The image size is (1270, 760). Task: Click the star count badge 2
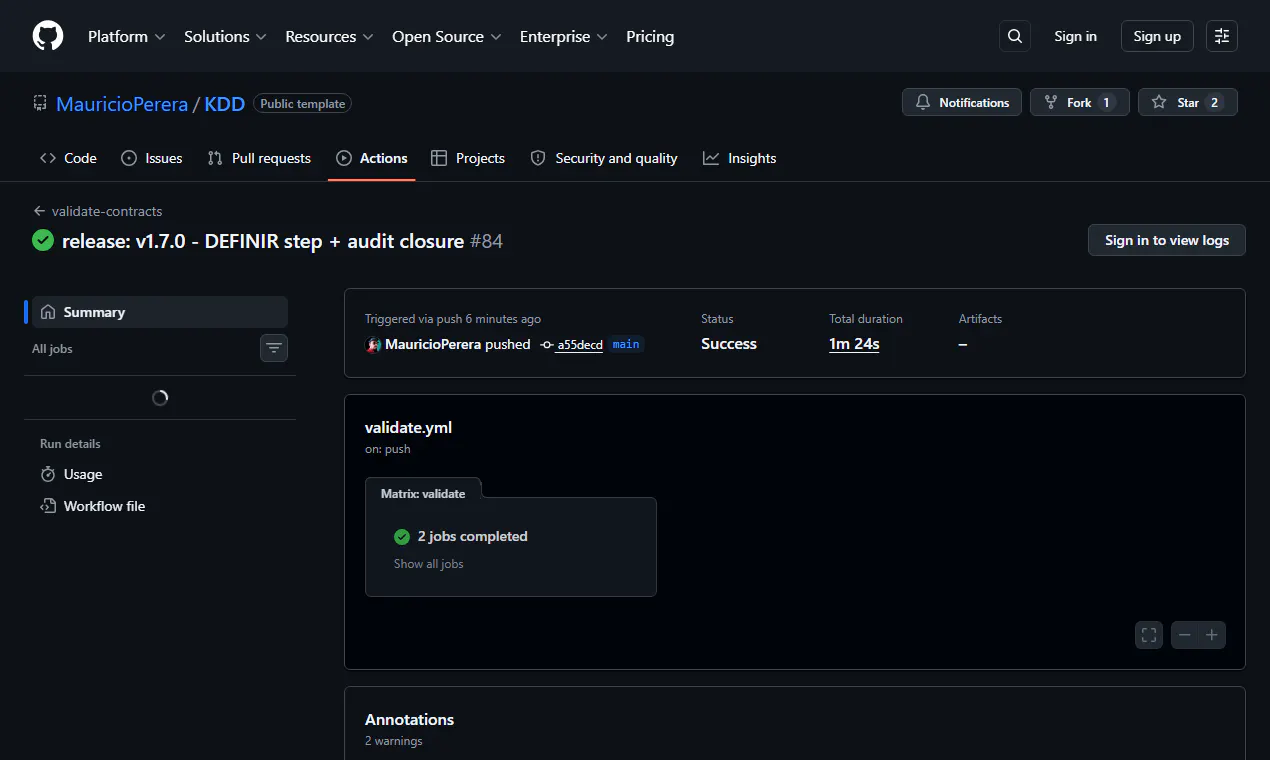point(1214,102)
